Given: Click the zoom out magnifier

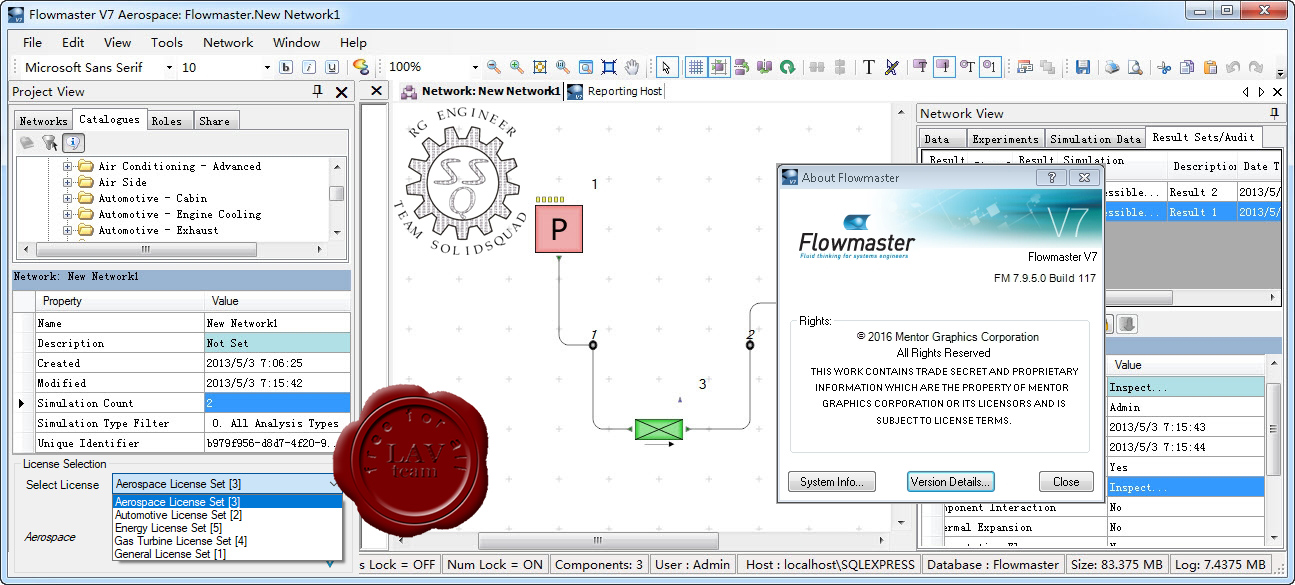Looking at the screenshot, I should click(494, 67).
